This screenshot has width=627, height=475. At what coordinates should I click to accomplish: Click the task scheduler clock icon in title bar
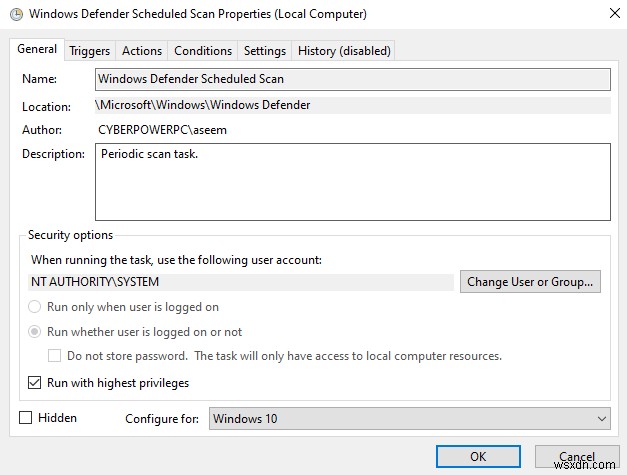click(x=16, y=14)
